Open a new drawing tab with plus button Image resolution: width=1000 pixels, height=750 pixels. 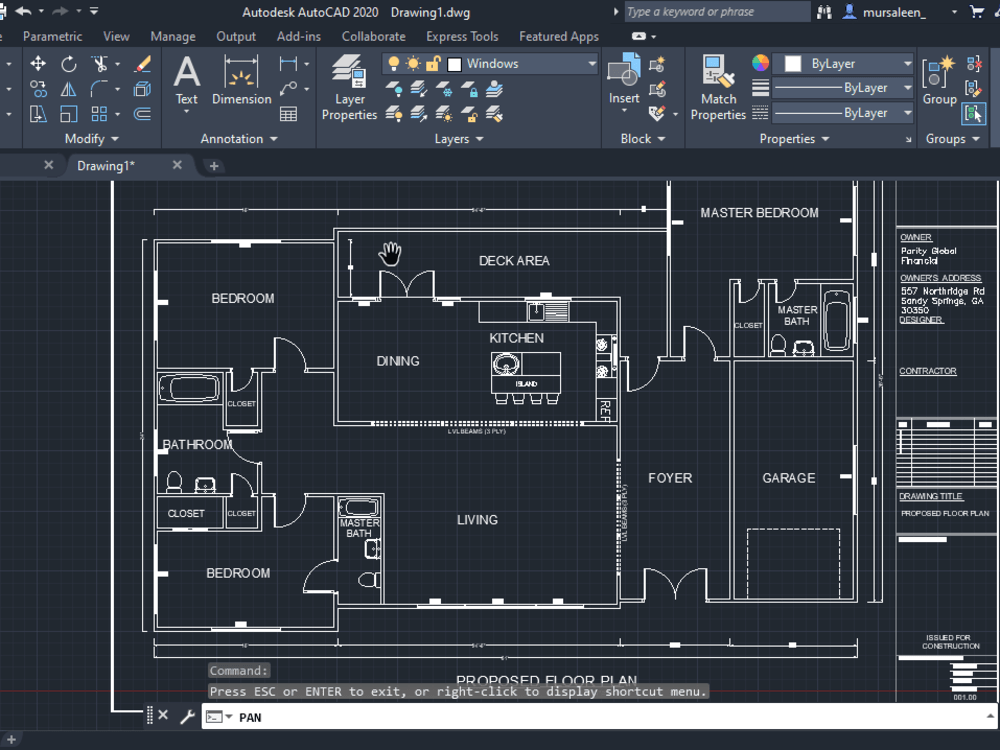point(214,166)
